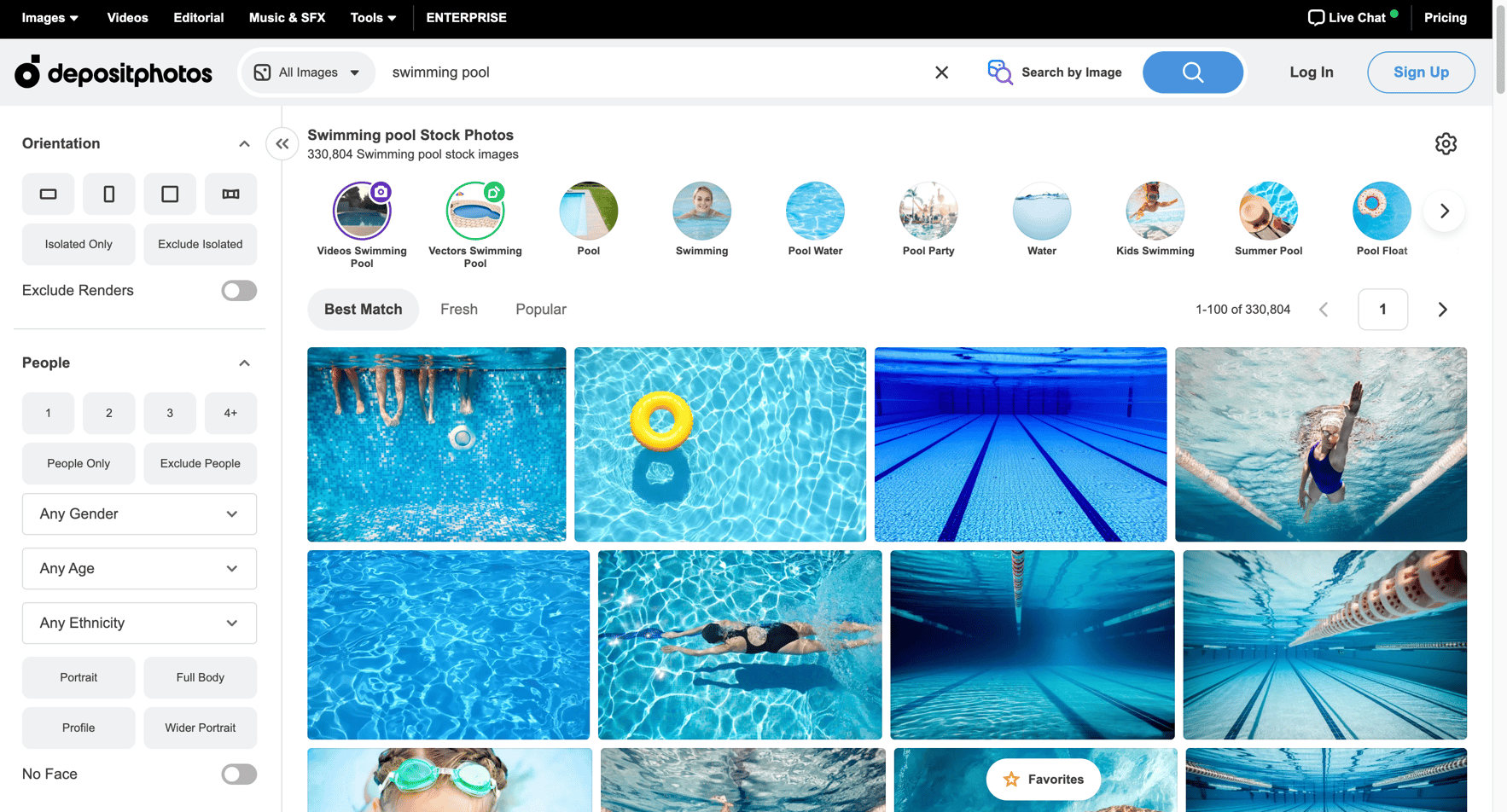
Task: Go to next results page arrow
Action: (1442, 310)
